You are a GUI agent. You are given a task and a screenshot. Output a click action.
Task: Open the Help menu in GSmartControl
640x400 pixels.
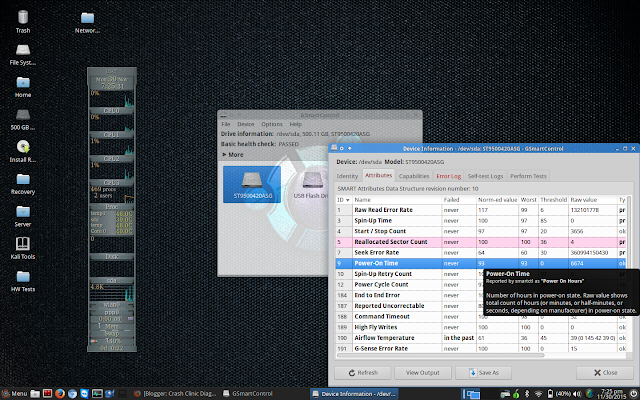click(x=296, y=124)
